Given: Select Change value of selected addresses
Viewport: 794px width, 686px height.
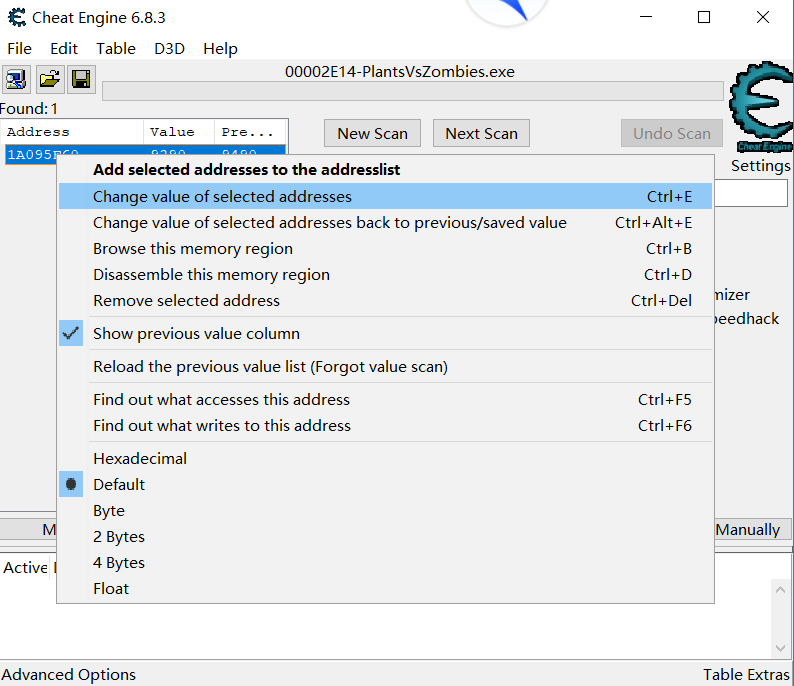Looking at the screenshot, I should 222,197.
